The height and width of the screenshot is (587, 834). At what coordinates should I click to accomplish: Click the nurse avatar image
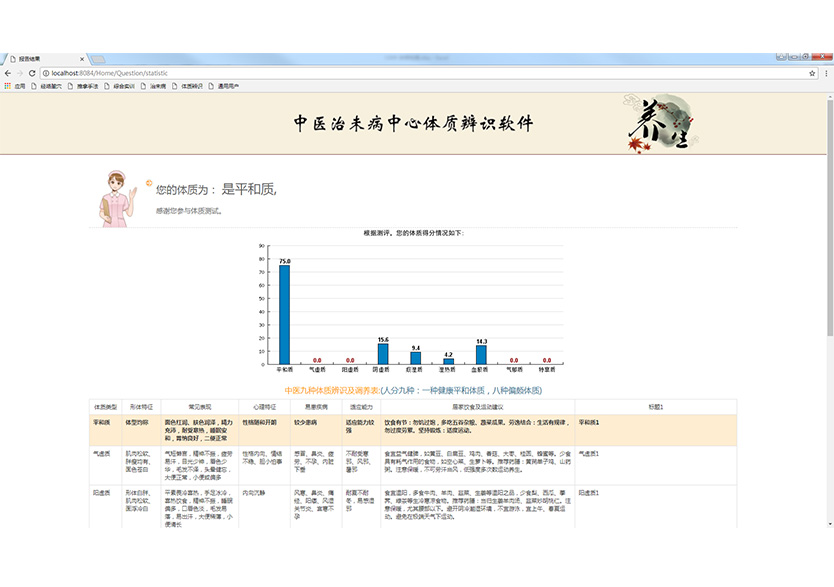click(x=119, y=198)
